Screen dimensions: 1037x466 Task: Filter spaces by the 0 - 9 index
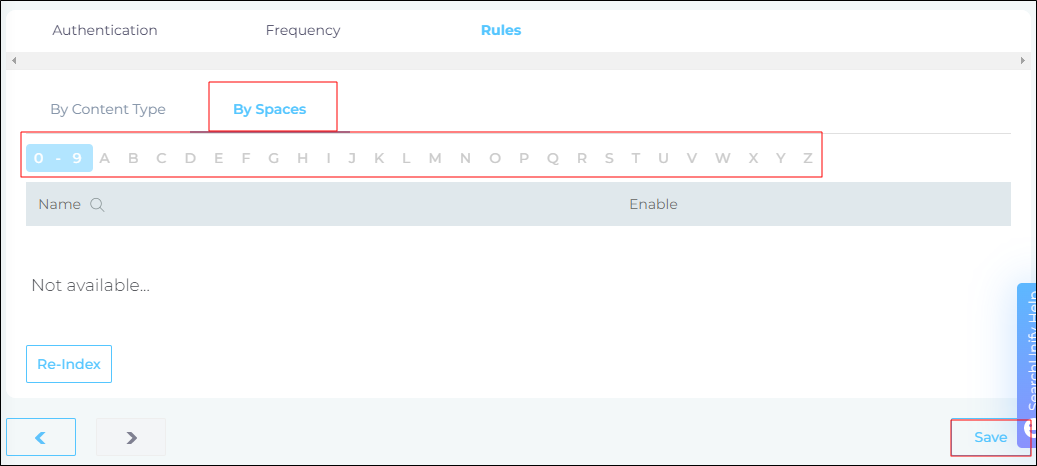[58, 158]
